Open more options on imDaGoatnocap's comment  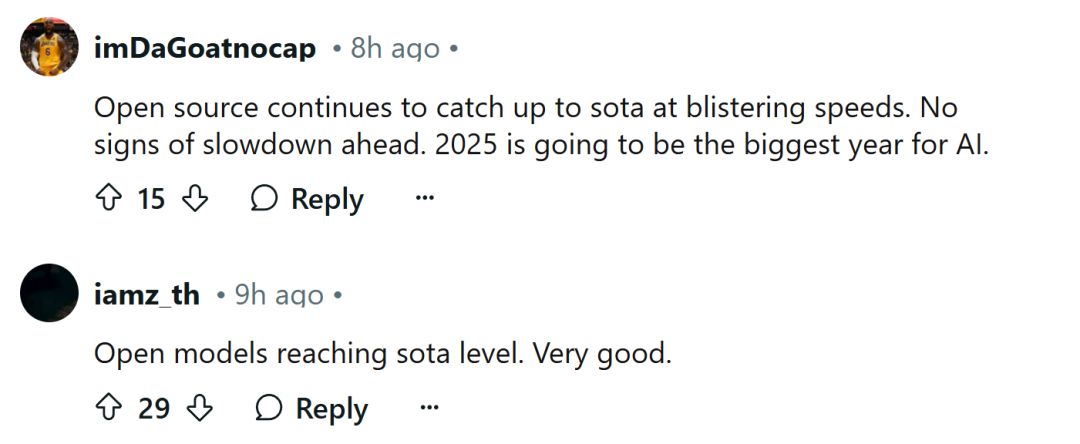tap(425, 199)
